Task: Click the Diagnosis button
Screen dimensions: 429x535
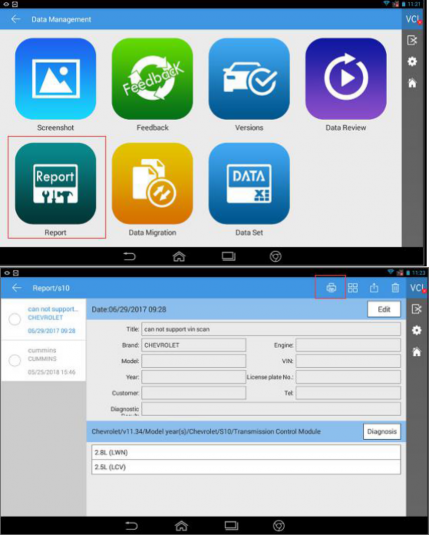Action: [382, 432]
